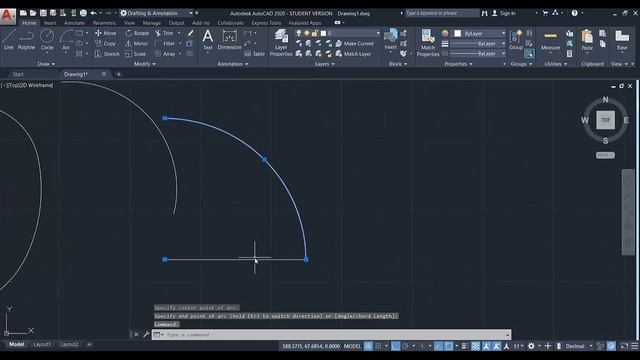Viewport: 640px width, 360px height.
Task: Toggle drawing grid display in status bar
Action: [368, 346]
